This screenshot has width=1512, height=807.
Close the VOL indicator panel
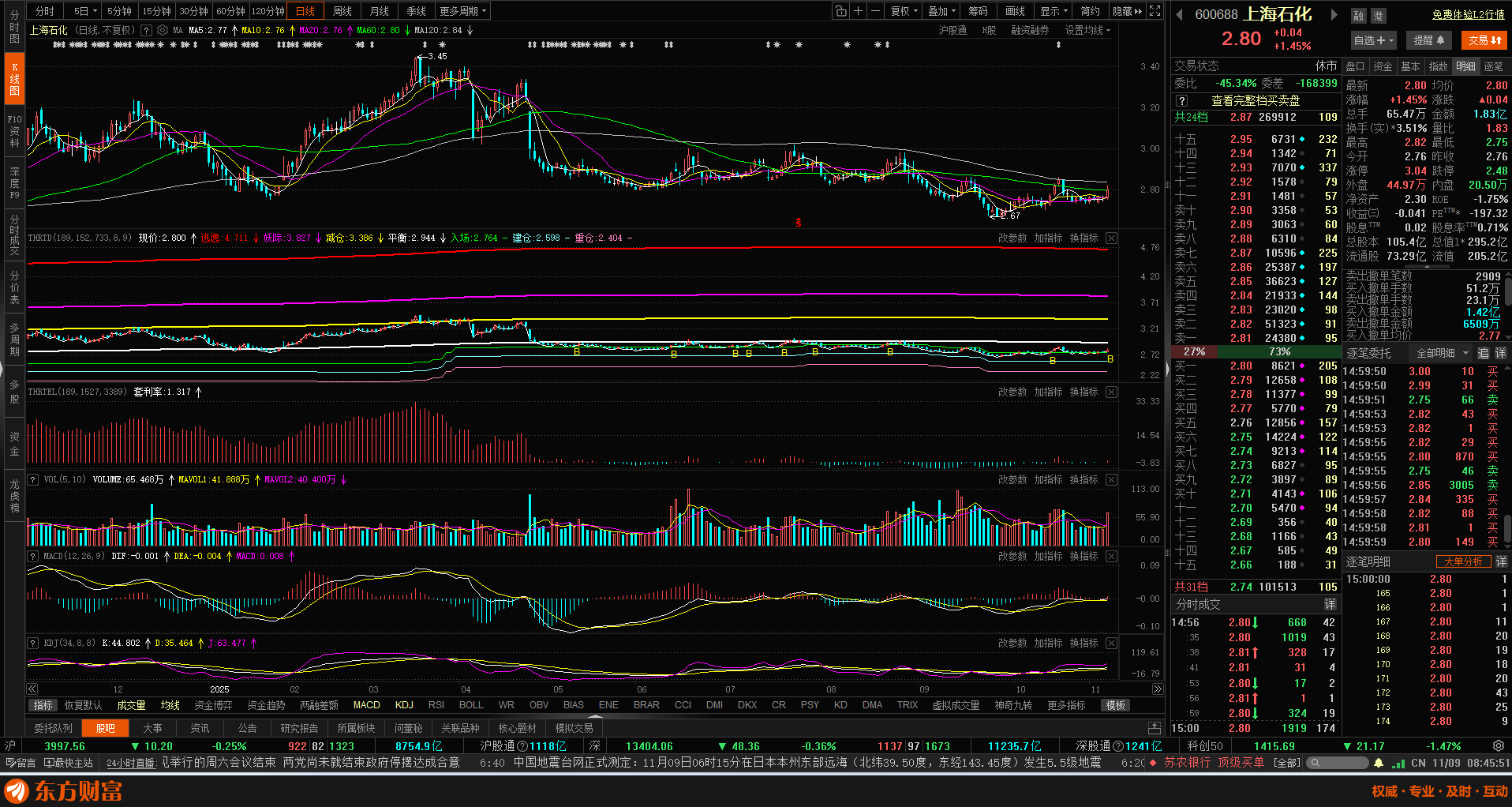pyautogui.click(x=1111, y=480)
